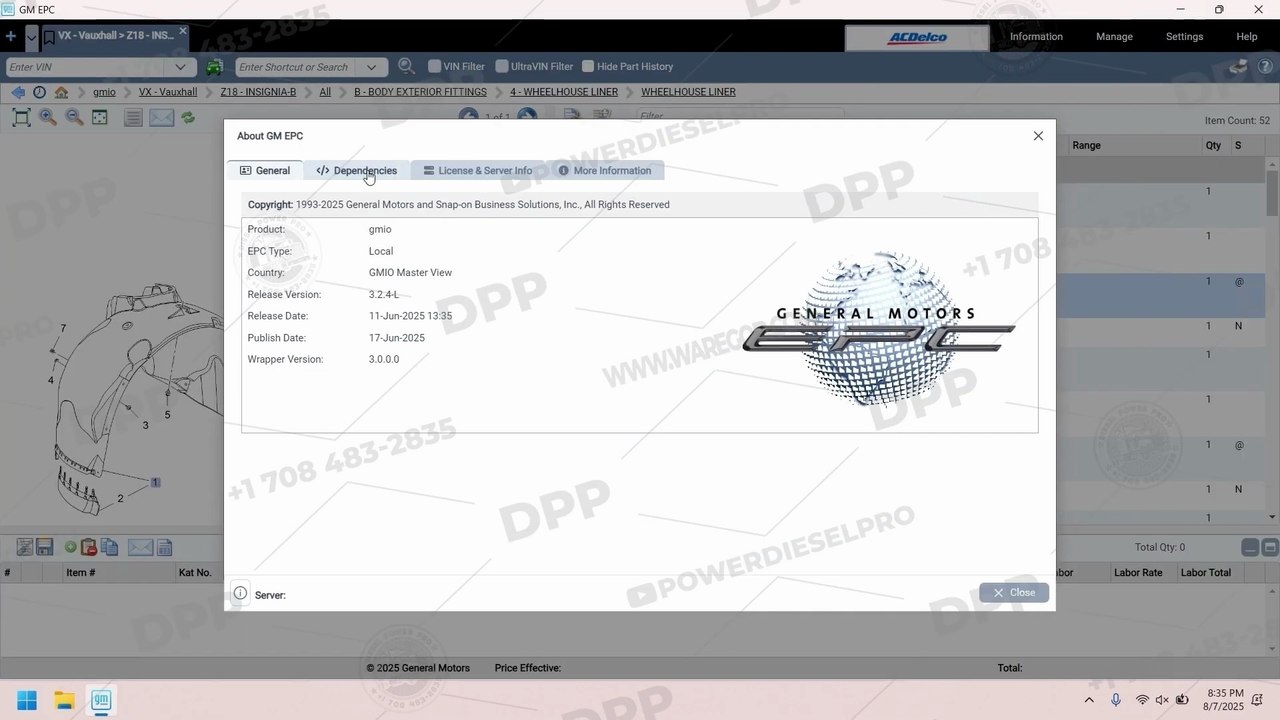
Task: Open the General tab in About dialog
Action: point(265,171)
